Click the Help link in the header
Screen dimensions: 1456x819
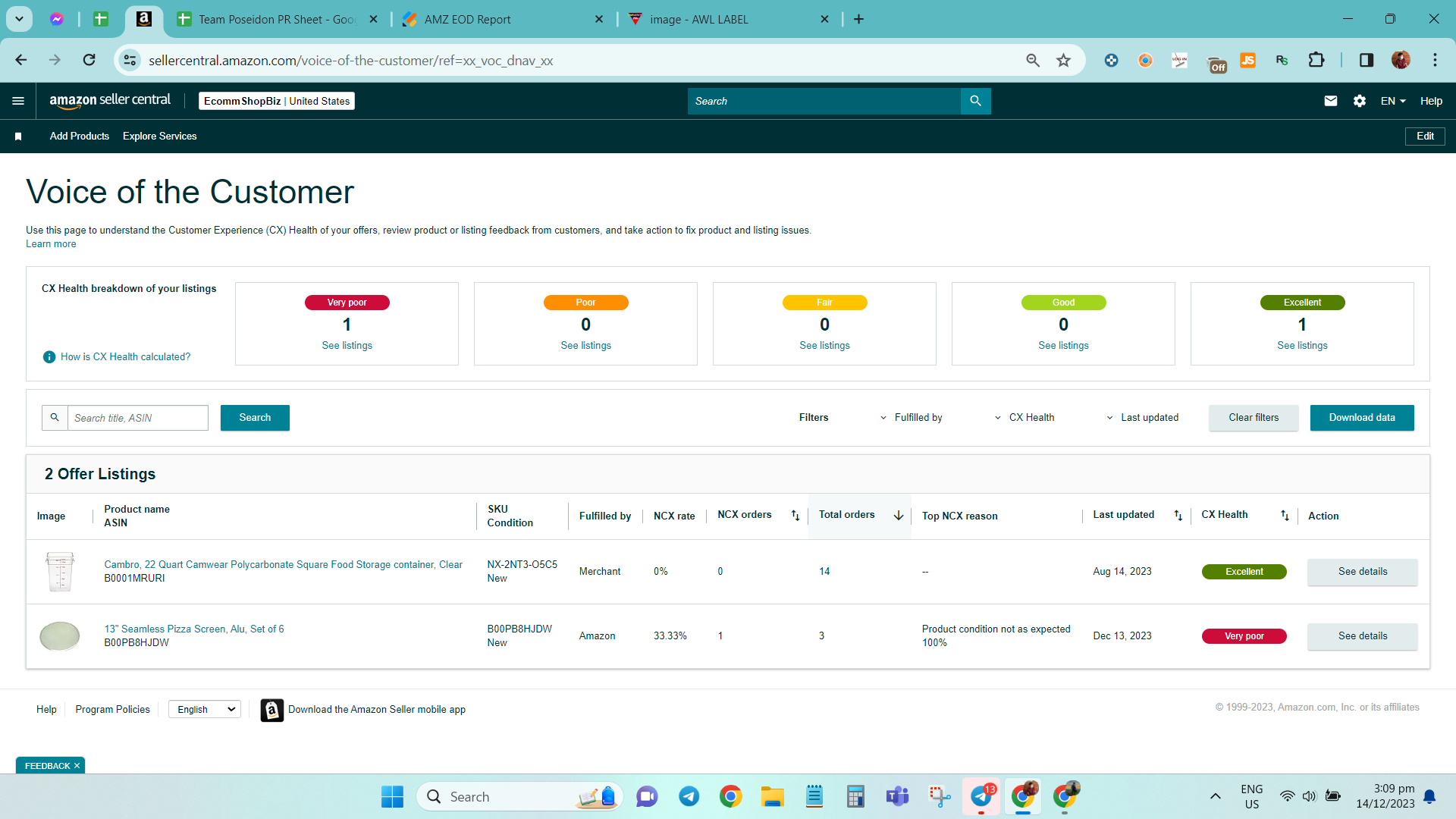click(x=1431, y=101)
